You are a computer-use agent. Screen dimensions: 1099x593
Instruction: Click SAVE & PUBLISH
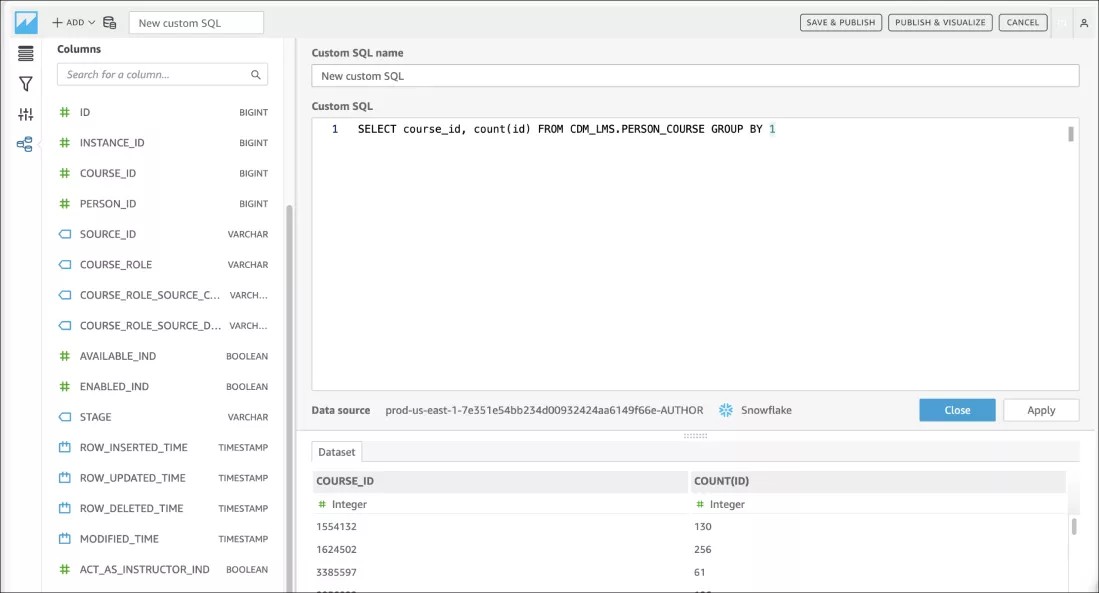pos(840,21)
